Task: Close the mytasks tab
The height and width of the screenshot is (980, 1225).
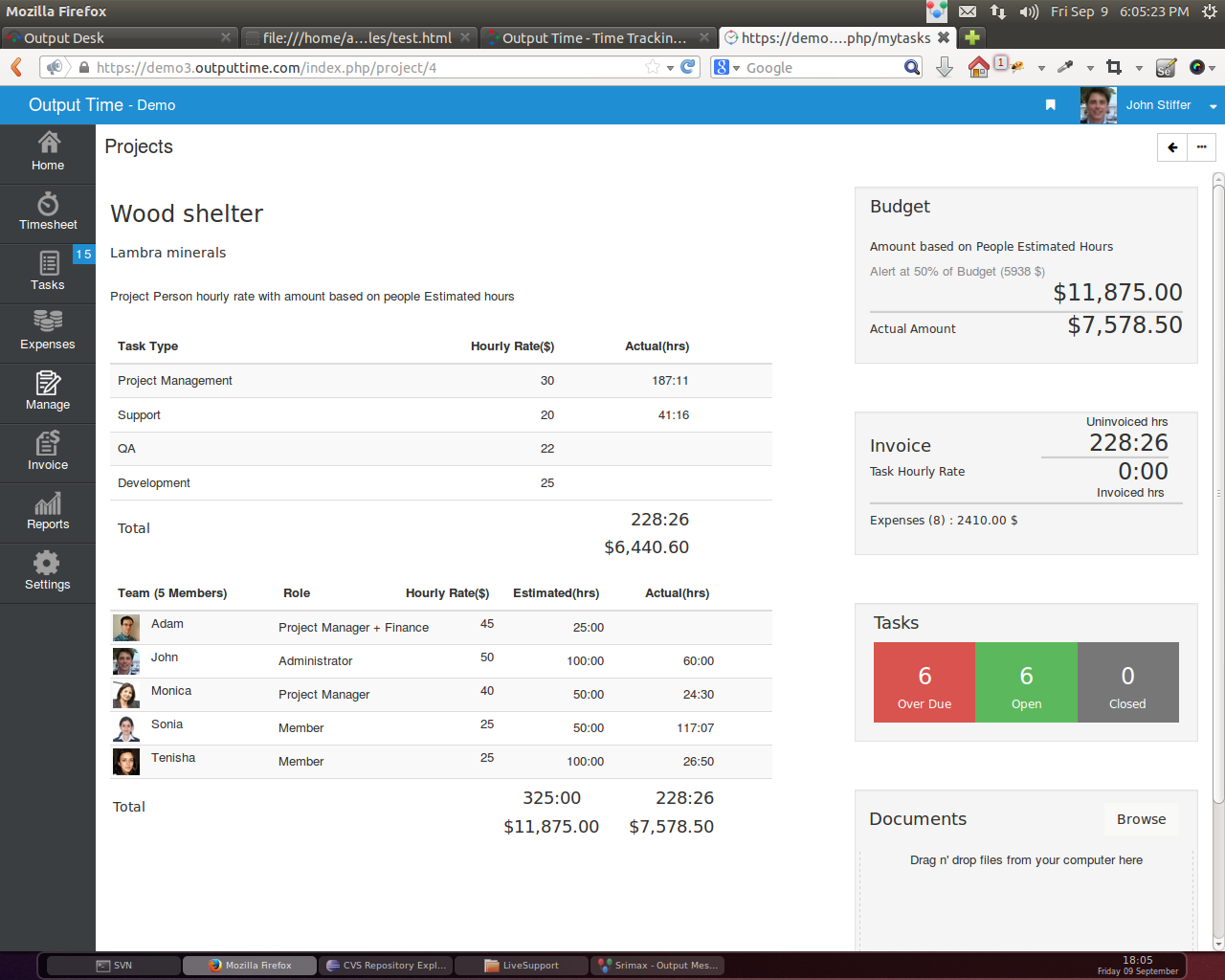Action: pos(944,37)
